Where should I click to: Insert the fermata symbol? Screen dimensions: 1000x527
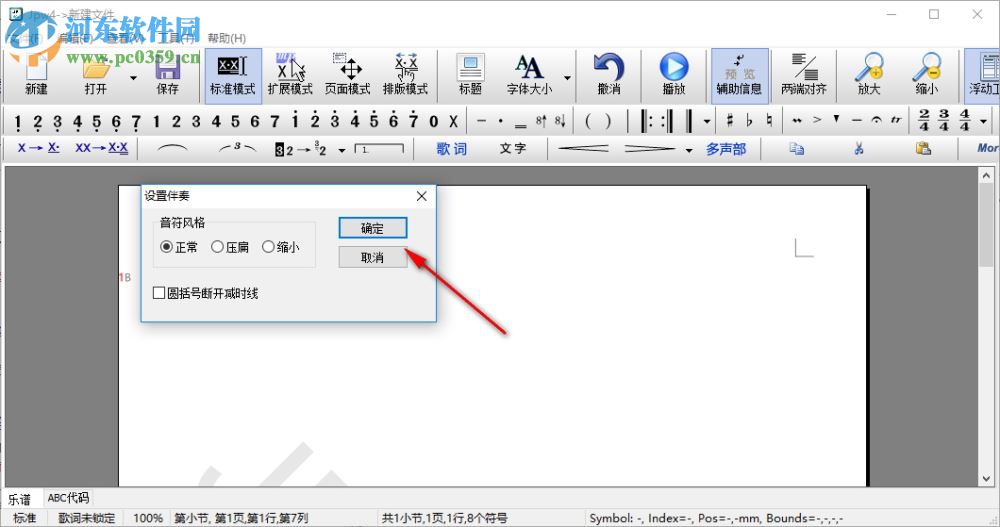[x=876, y=120]
